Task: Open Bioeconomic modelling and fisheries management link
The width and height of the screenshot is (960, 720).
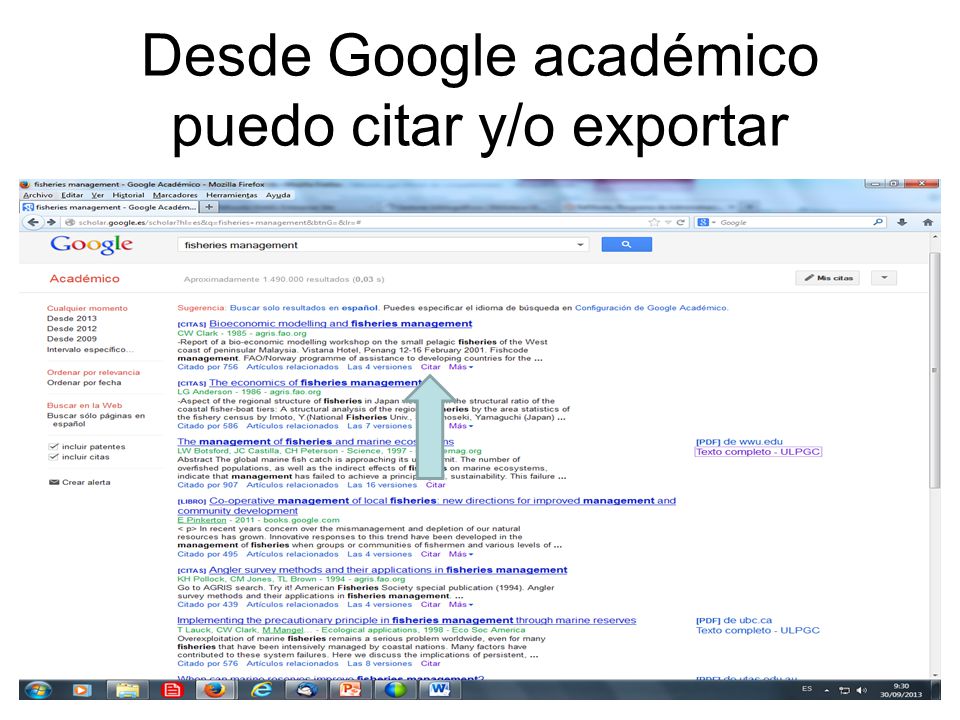Action: (340, 323)
